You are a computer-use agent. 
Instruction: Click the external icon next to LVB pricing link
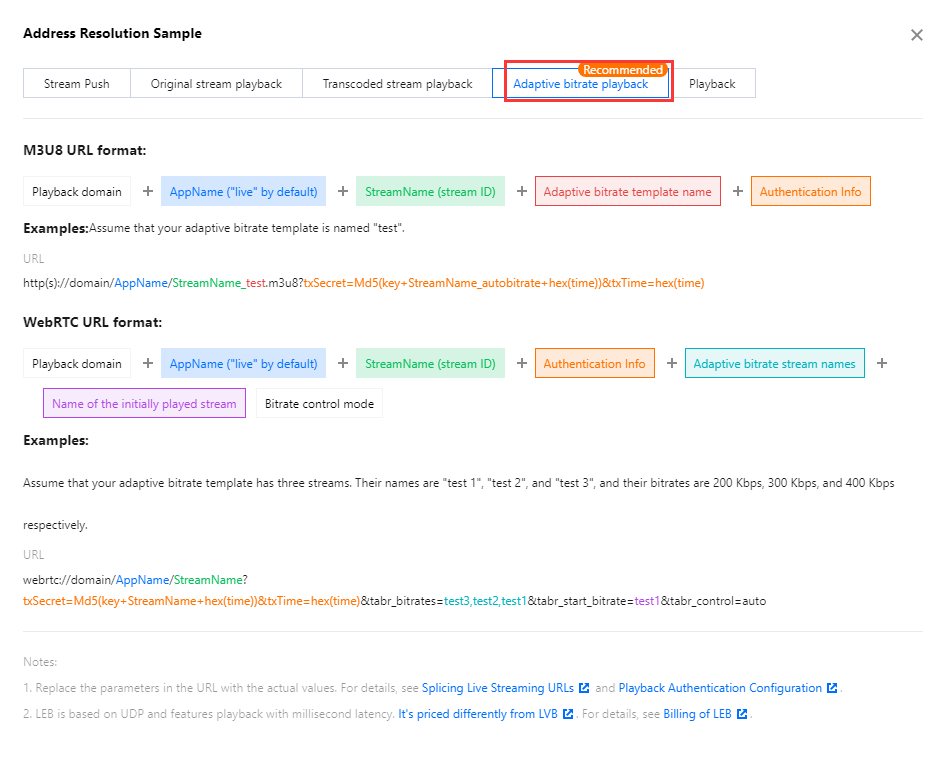tap(569, 714)
